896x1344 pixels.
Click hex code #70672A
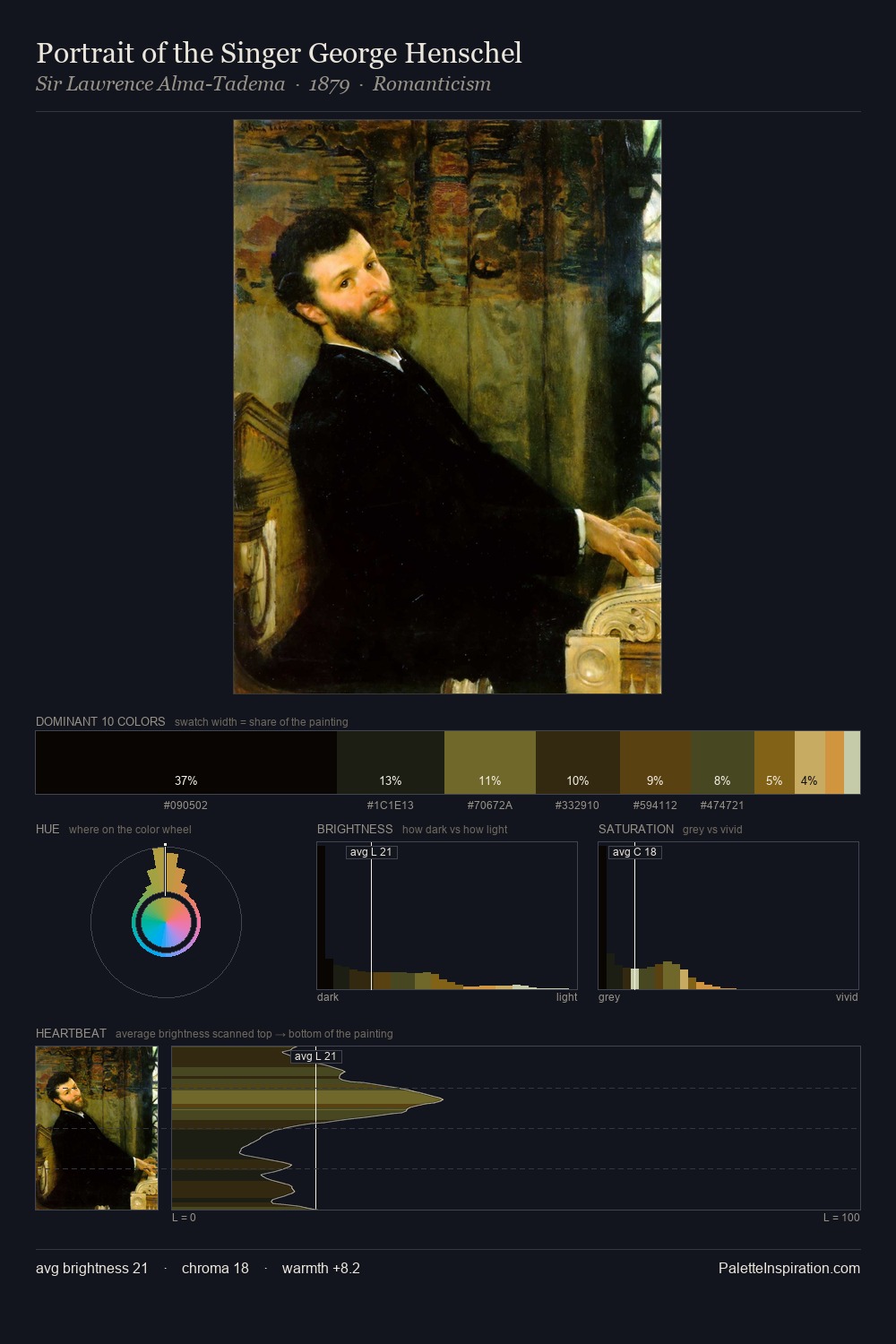pyautogui.click(x=490, y=806)
